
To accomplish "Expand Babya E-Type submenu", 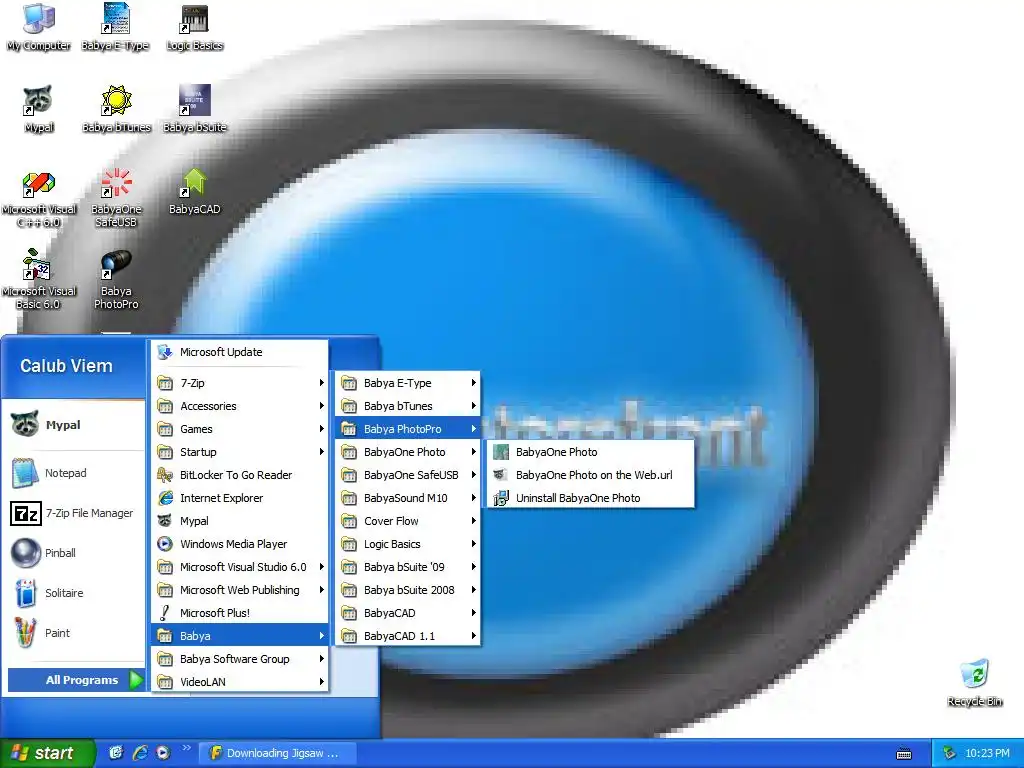I will click(x=408, y=383).
